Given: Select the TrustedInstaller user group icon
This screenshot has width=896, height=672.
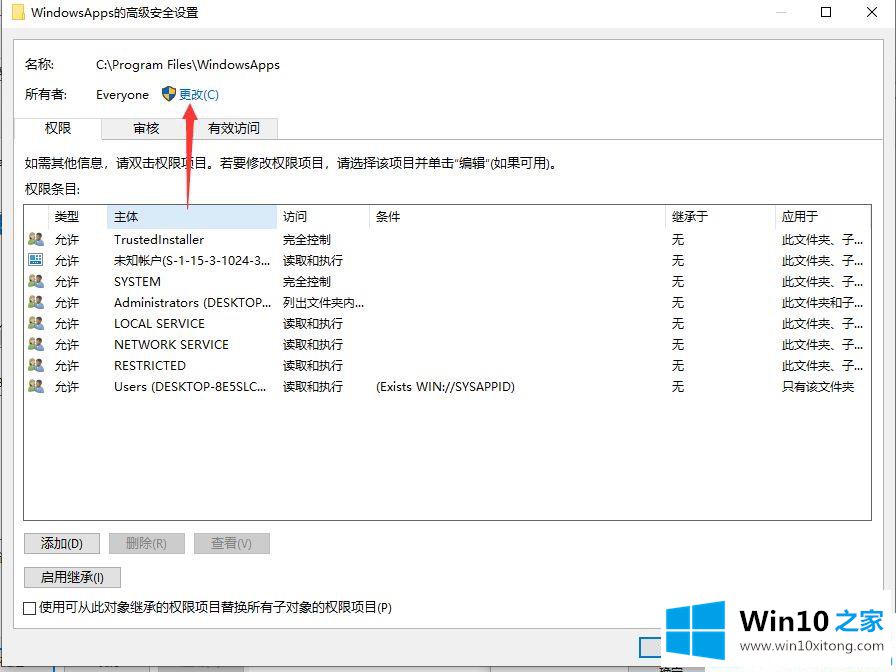Looking at the screenshot, I should pos(36,239).
